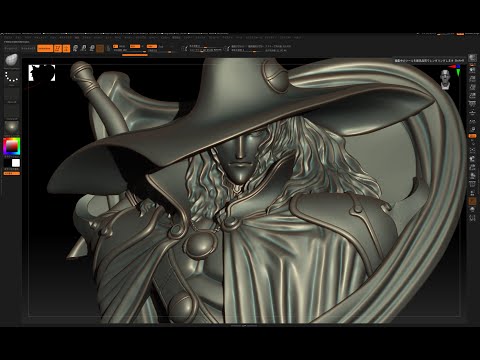Click the Projection Master button
This screenshot has width=480, height=360.
click(x=11, y=48)
